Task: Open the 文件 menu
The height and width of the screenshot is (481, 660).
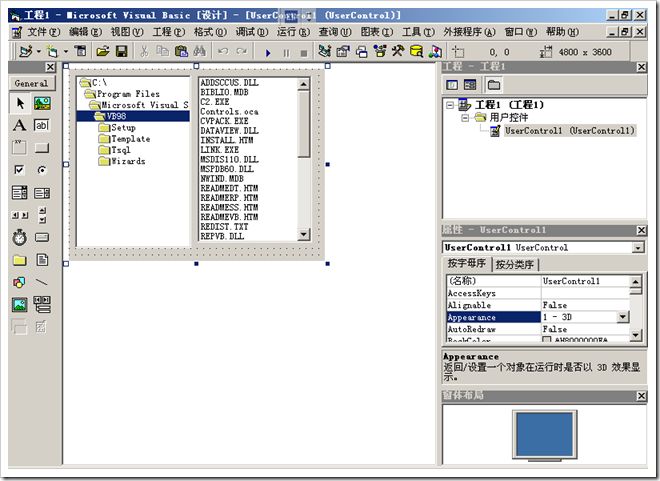Action: pyautogui.click(x=43, y=32)
